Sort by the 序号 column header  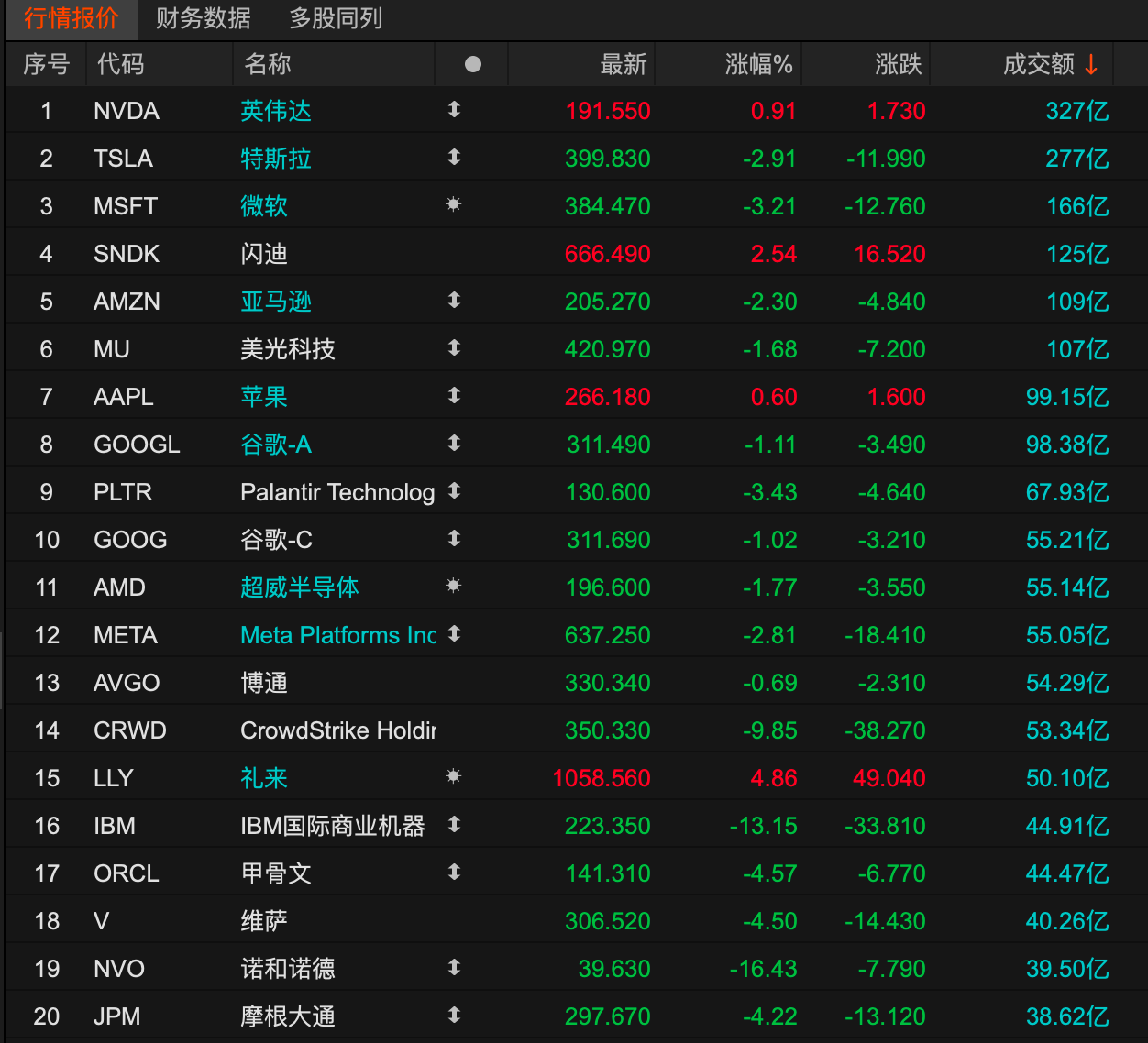point(46,64)
